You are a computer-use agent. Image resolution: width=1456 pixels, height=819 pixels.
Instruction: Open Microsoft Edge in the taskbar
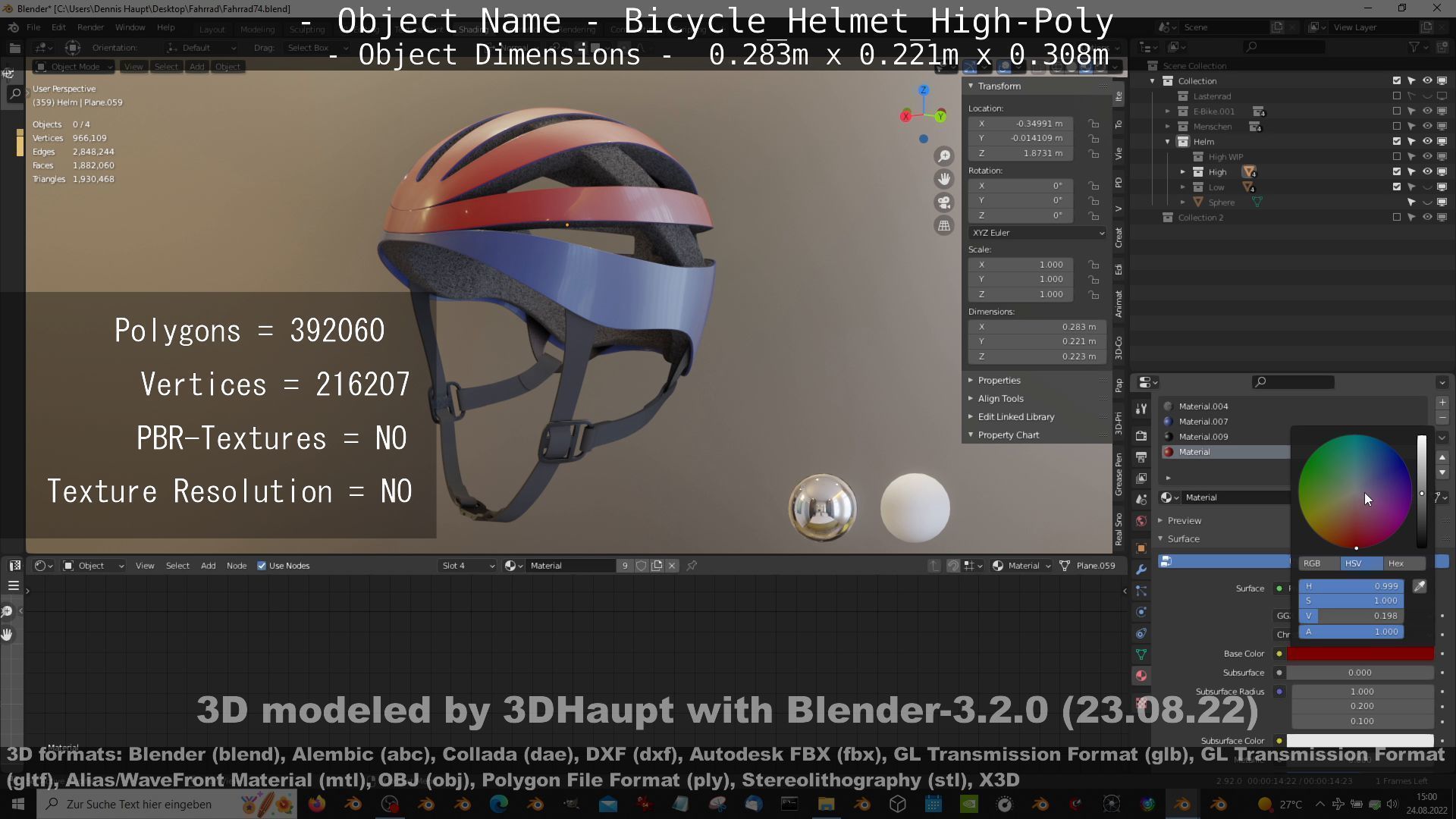[499, 804]
